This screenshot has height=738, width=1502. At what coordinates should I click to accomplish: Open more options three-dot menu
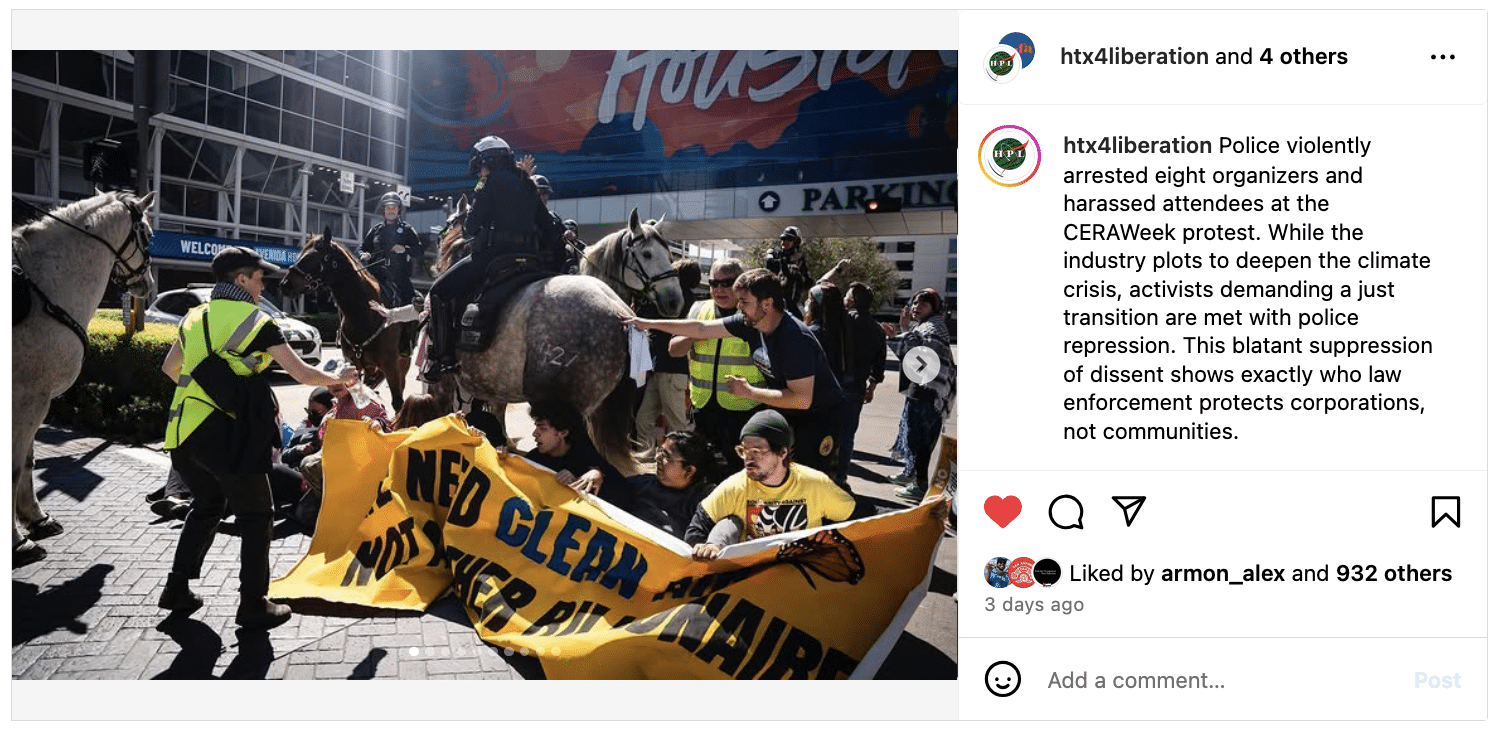pyautogui.click(x=1443, y=57)
